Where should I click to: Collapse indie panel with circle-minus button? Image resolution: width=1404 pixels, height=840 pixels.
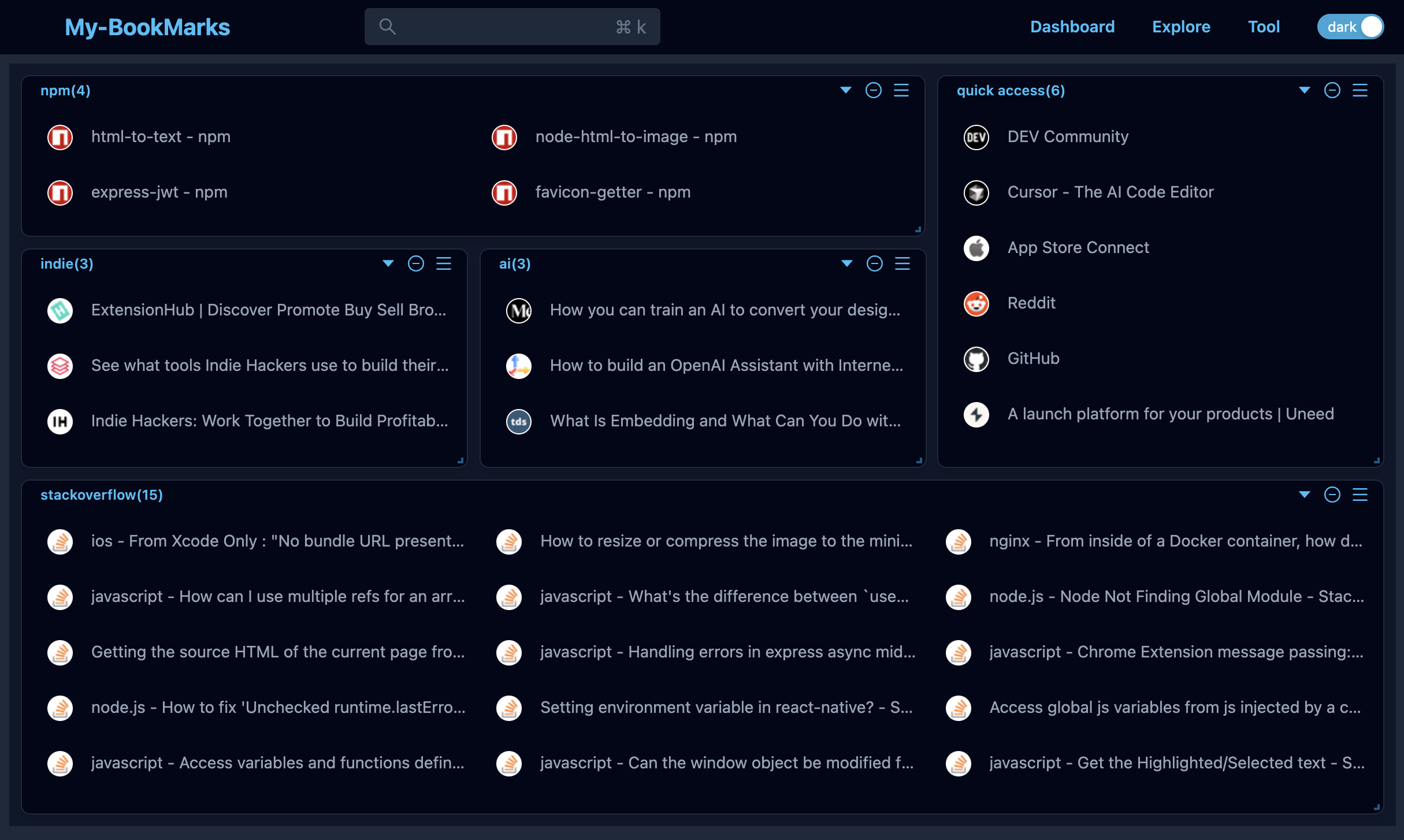(x=416, y=263)
